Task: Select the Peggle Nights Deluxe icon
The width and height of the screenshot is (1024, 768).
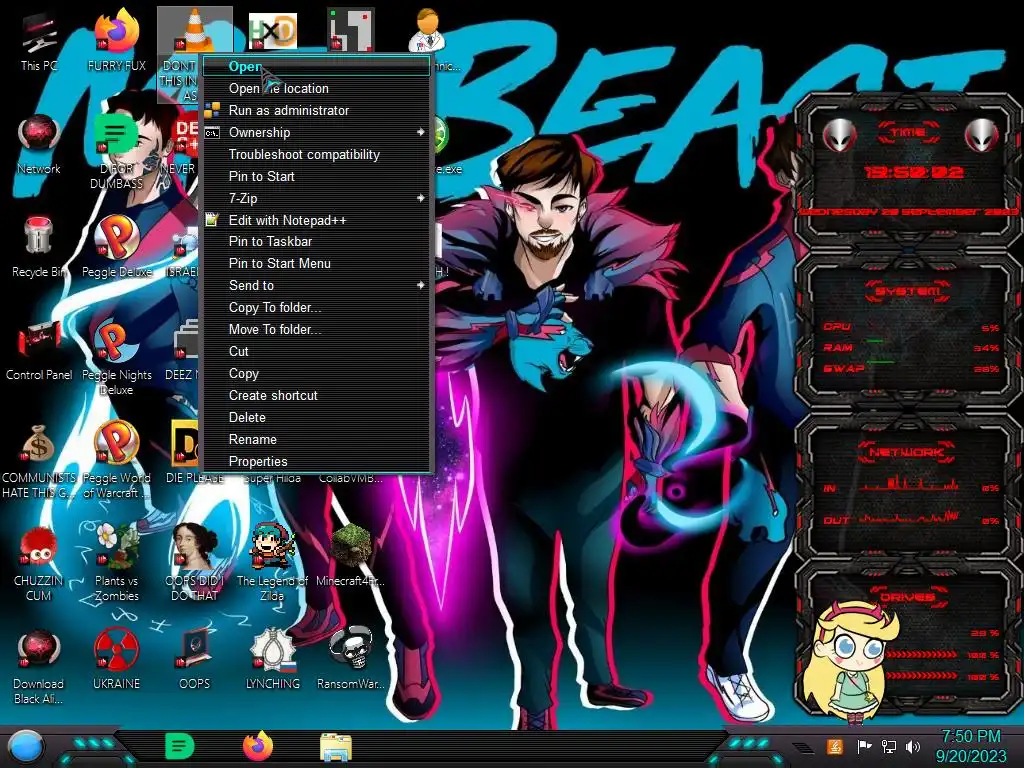Action: (116, 357)
